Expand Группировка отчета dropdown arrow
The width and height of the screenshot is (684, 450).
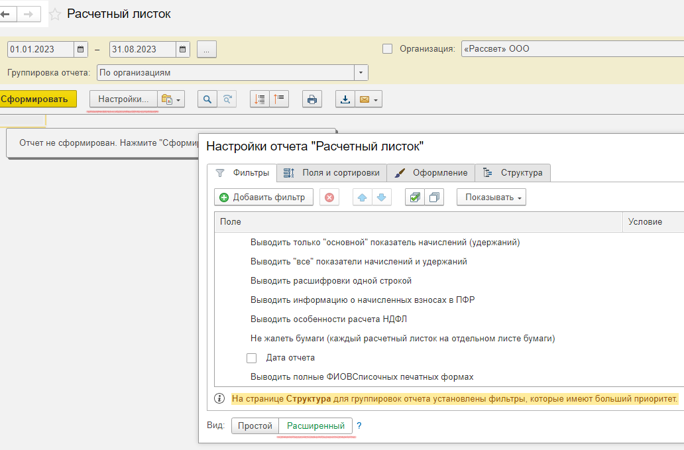click(361, 72)
